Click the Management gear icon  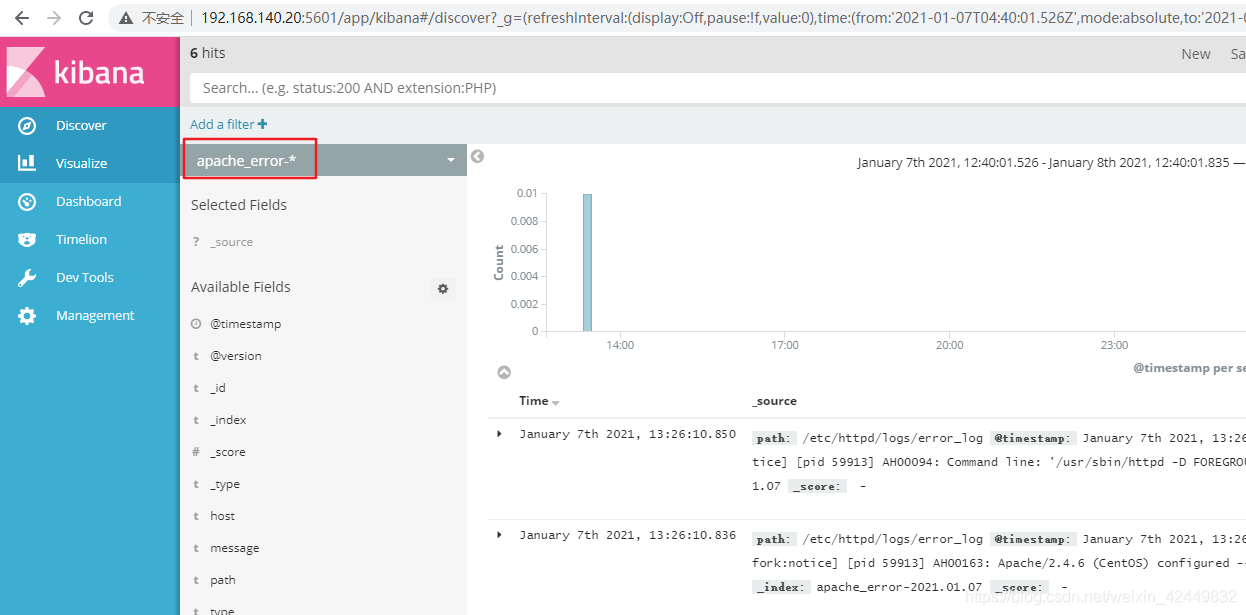click(x=27, y=316)
